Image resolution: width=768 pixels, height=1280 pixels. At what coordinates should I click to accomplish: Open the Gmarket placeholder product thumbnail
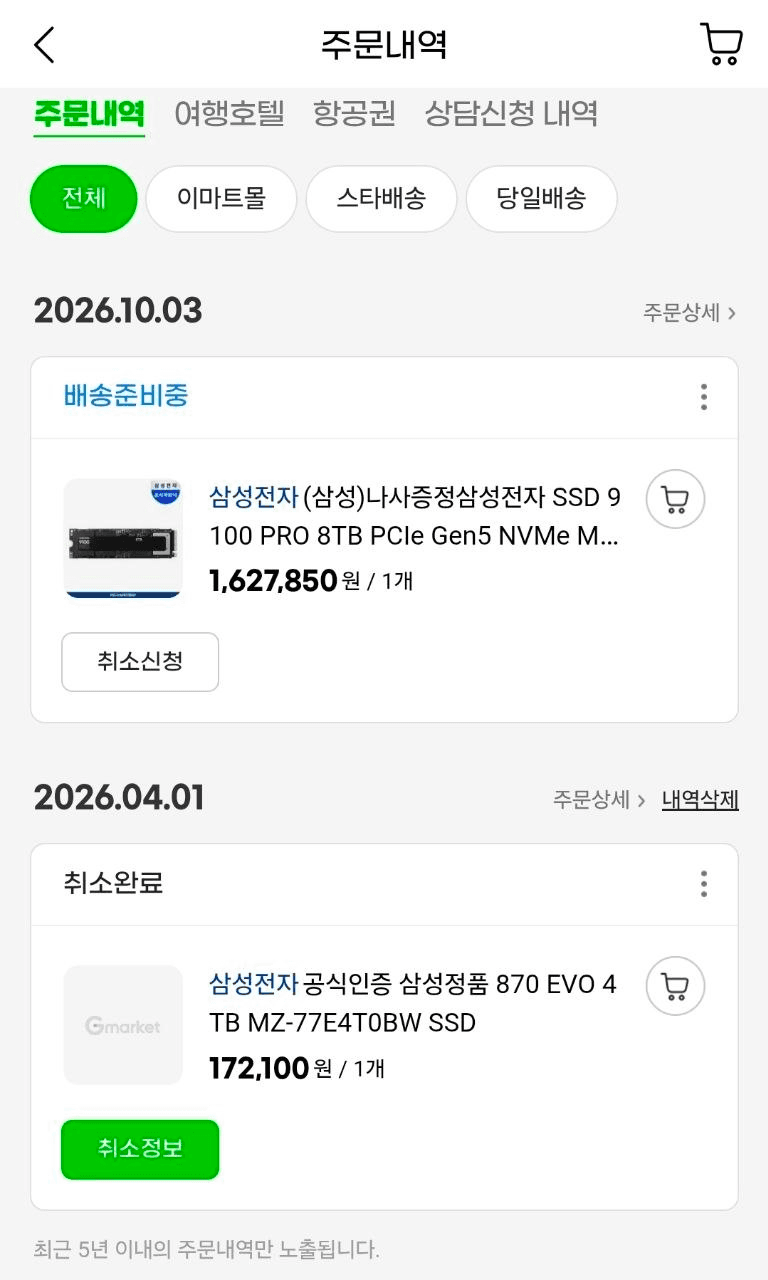pos(123,1025)
